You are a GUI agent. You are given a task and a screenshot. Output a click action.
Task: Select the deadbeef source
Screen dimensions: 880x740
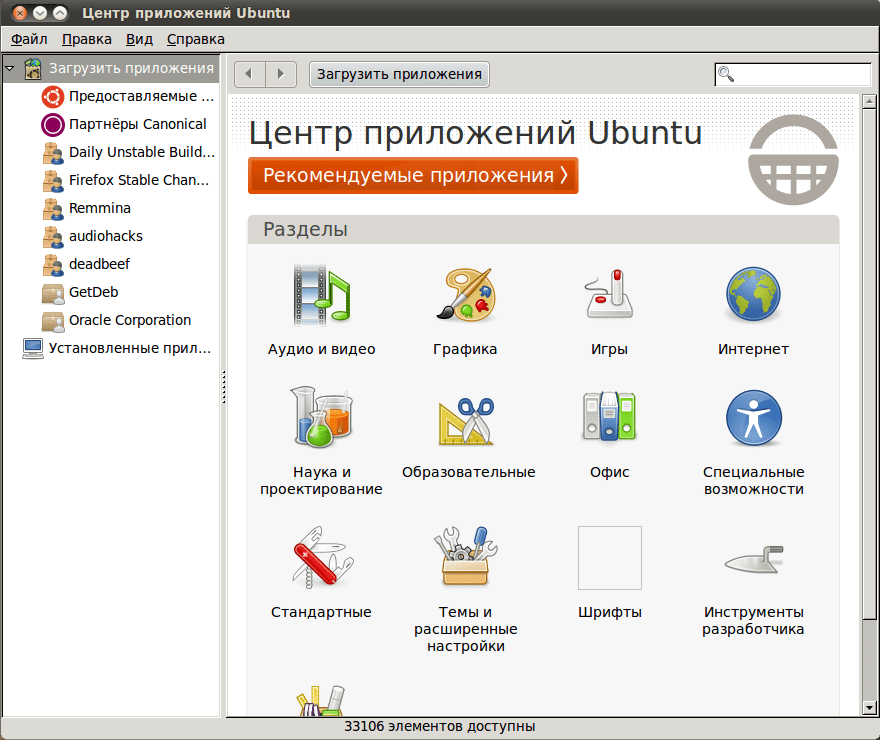pyautogui.click(x=111, y=265)
